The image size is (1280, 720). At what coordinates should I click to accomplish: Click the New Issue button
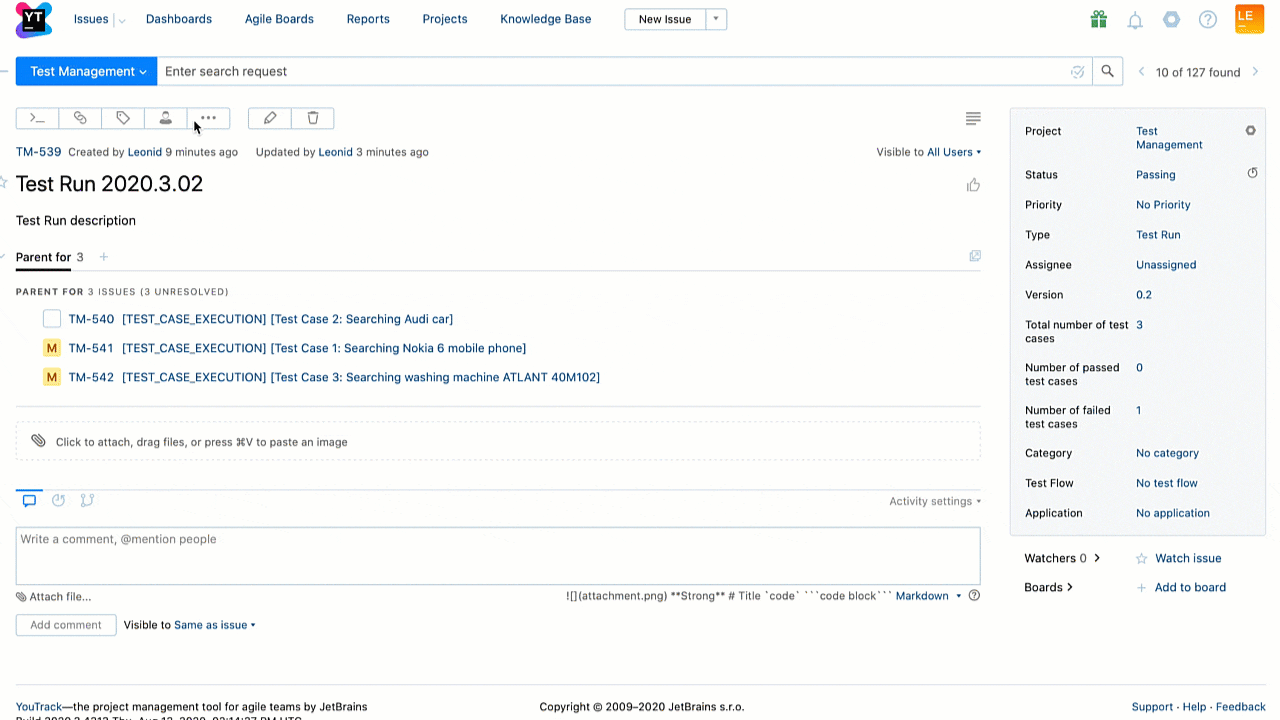coord(665,19)
